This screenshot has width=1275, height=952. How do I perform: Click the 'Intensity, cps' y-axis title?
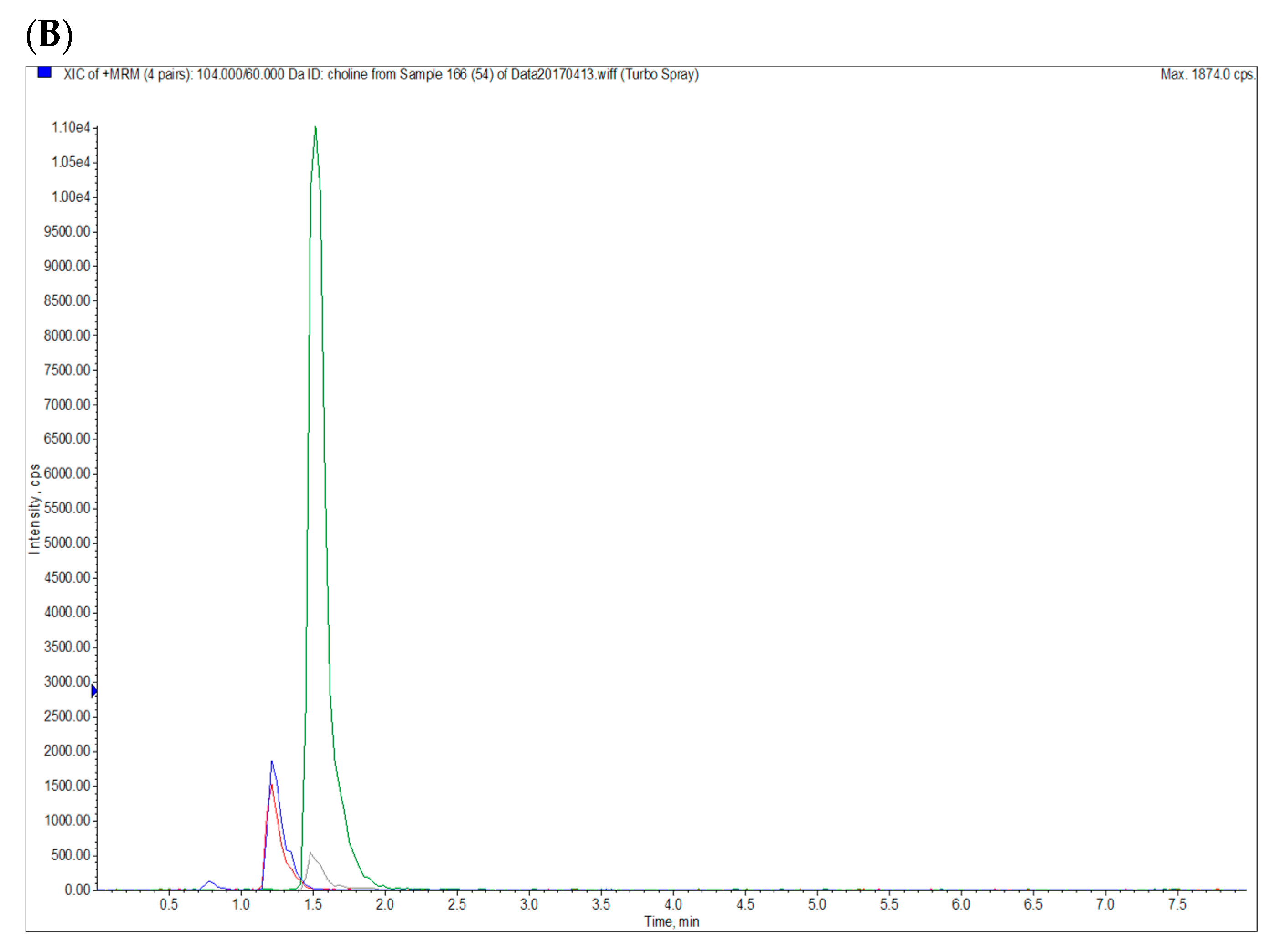coord(35,509)
